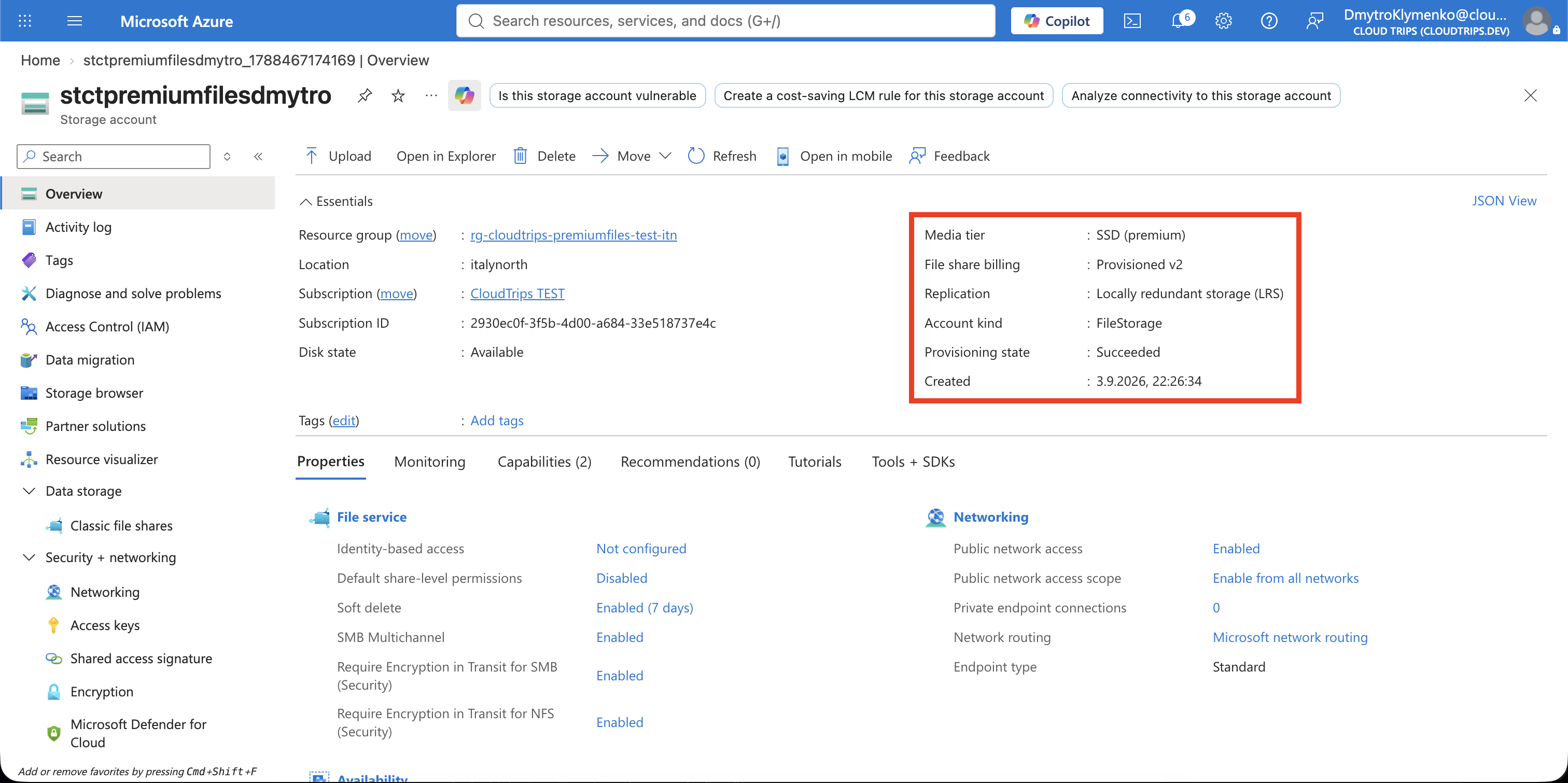Click Open in Explorer

[x=445, y=156]
